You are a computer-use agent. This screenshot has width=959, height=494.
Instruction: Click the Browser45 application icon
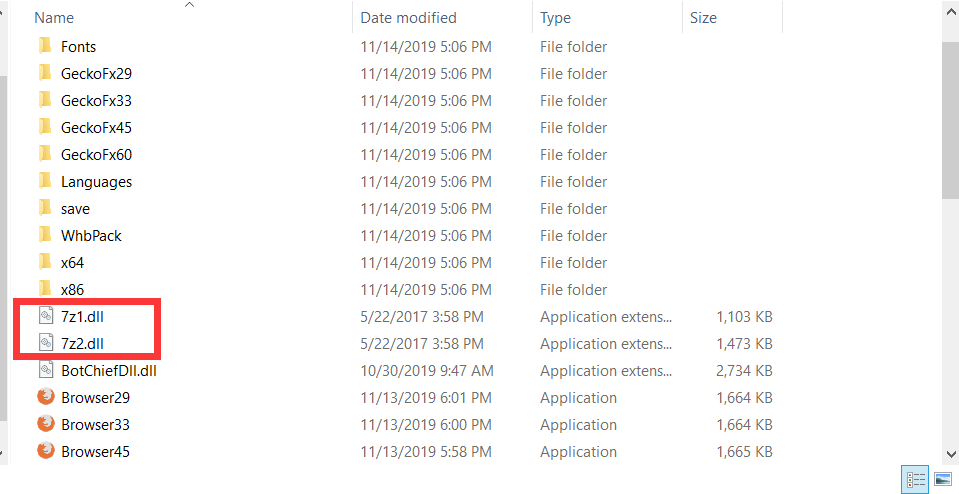[x=45, y=451]
